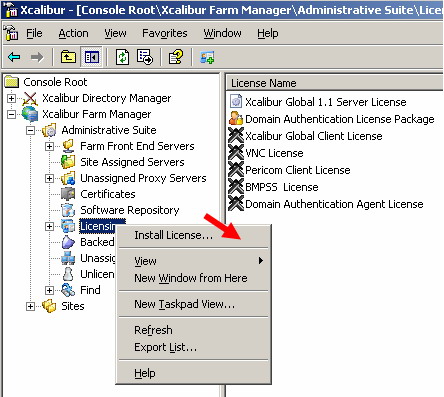Click the Up One Level folder icon
Image resolution: width=444 pixels, height=397 pixels.
68,57
